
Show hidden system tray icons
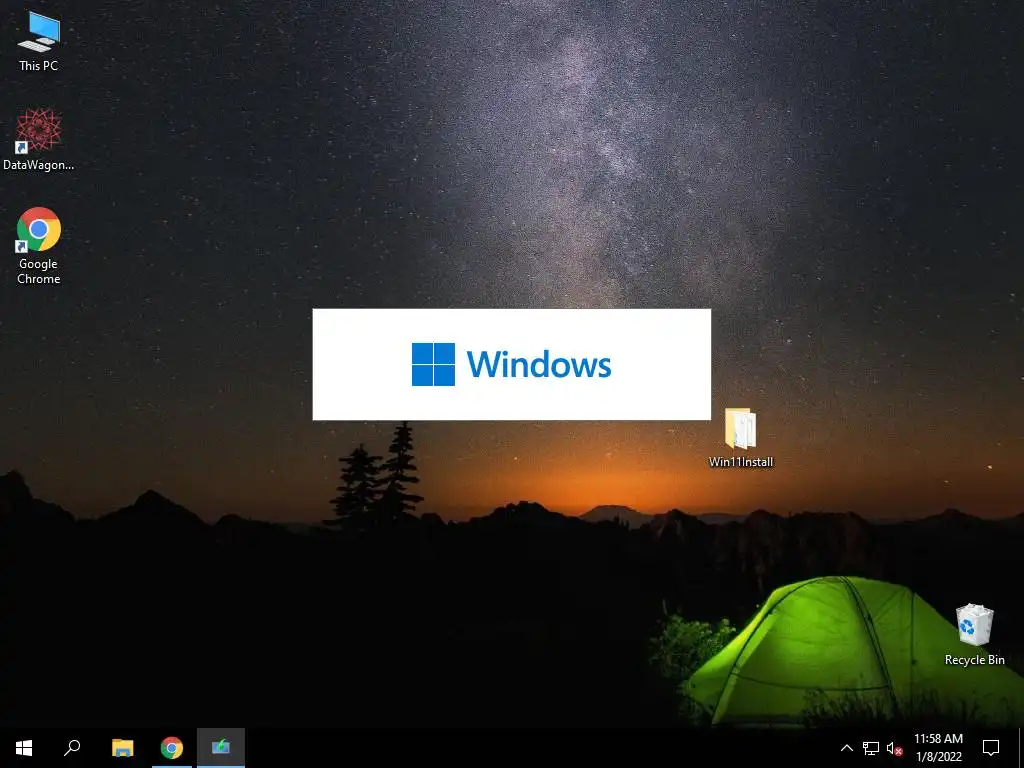[x=846, y=748]
